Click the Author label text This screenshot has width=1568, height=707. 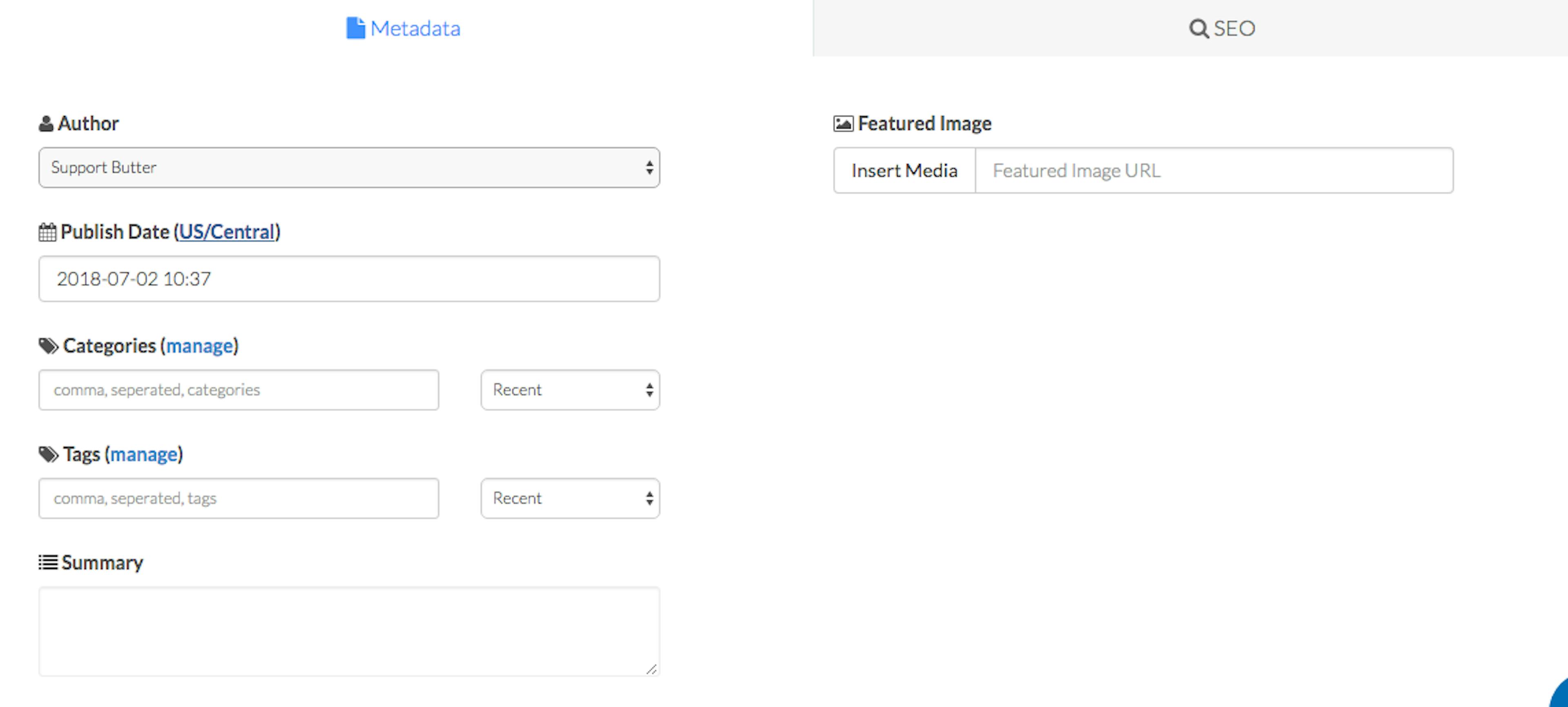(88, 124)
